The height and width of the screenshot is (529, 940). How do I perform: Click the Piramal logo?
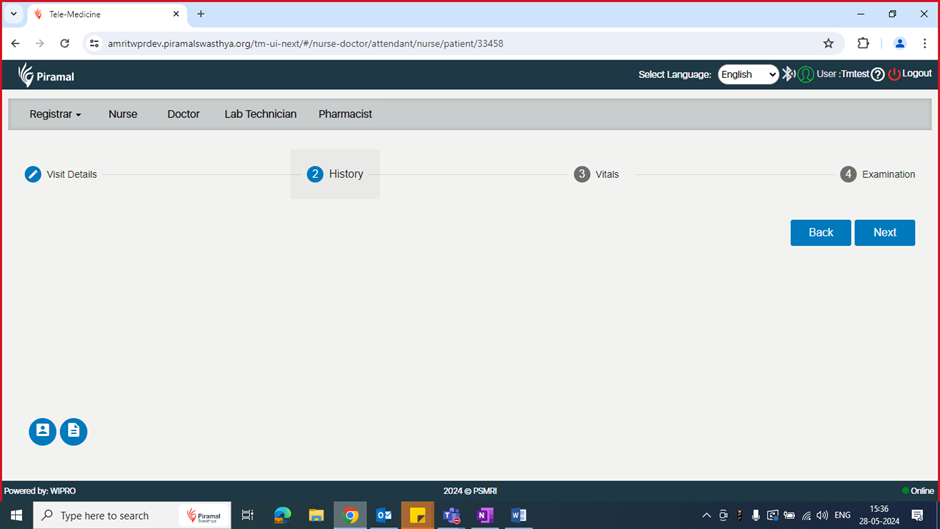[x=46, y=76]
